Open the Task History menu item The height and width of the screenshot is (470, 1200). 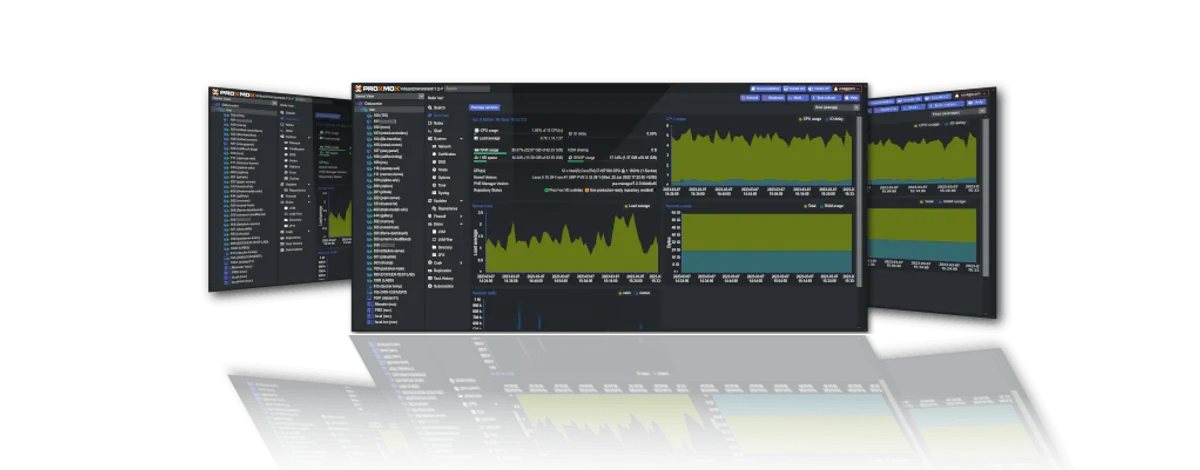444,278
